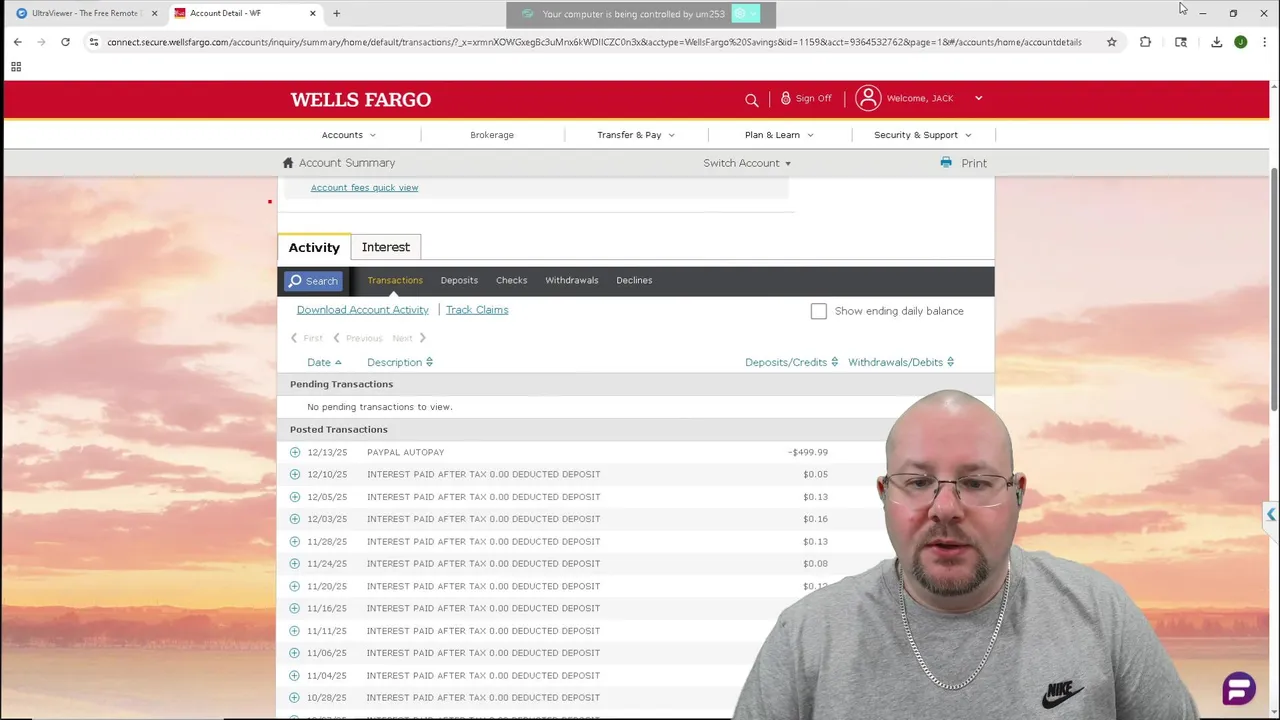Expand the 12/10/25 interest paid transaction
Viewport: 1280px width, 720px height.
pos(295,474)
